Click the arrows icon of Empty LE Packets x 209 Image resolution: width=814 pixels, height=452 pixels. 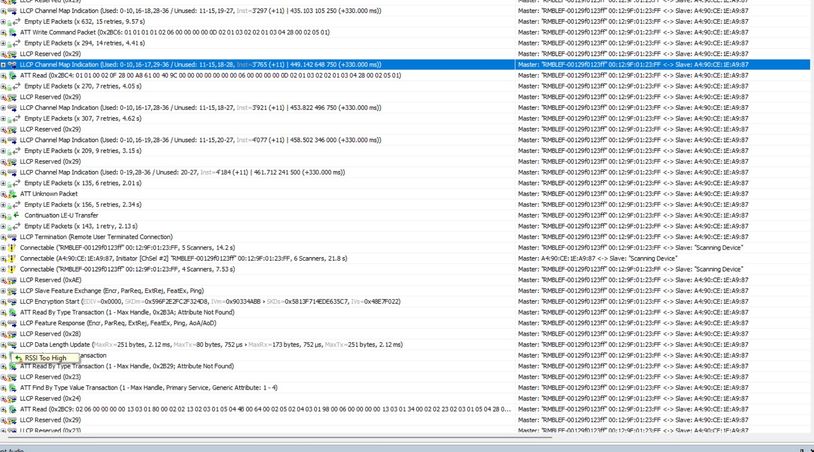pos(16,151)
